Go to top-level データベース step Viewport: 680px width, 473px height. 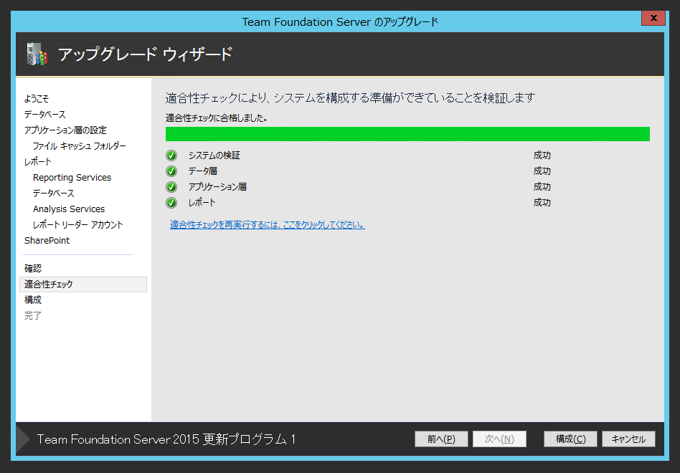pyautogui.click(x=45, y=114)
